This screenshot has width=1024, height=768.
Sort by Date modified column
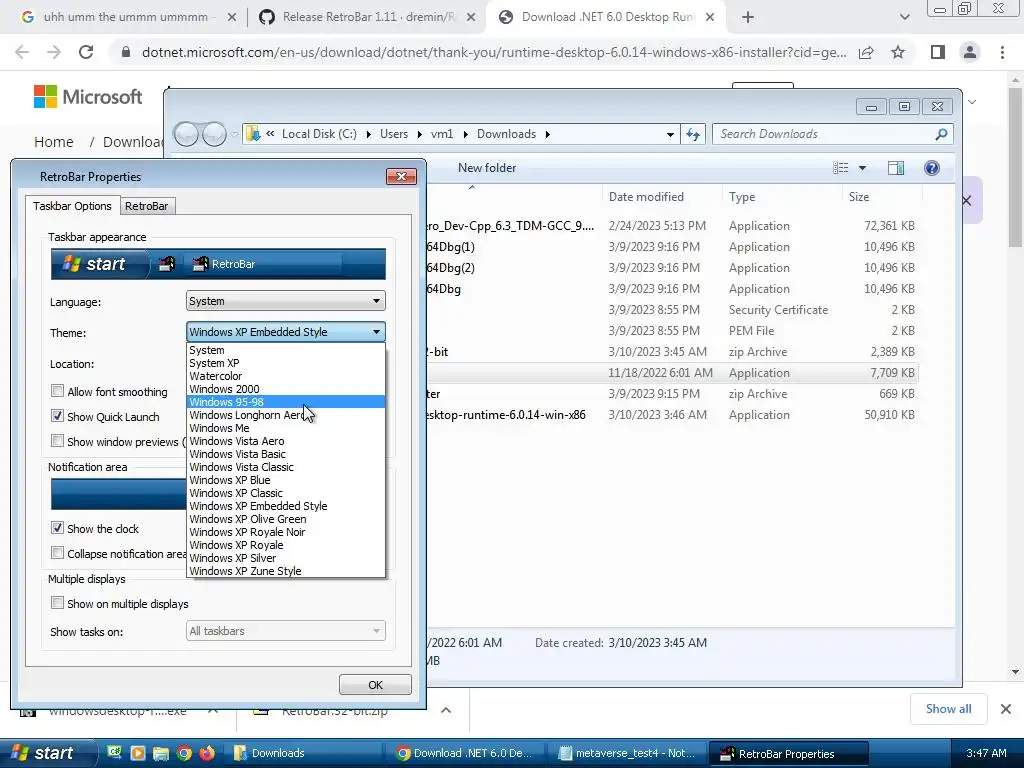click(x=646, y=197)
